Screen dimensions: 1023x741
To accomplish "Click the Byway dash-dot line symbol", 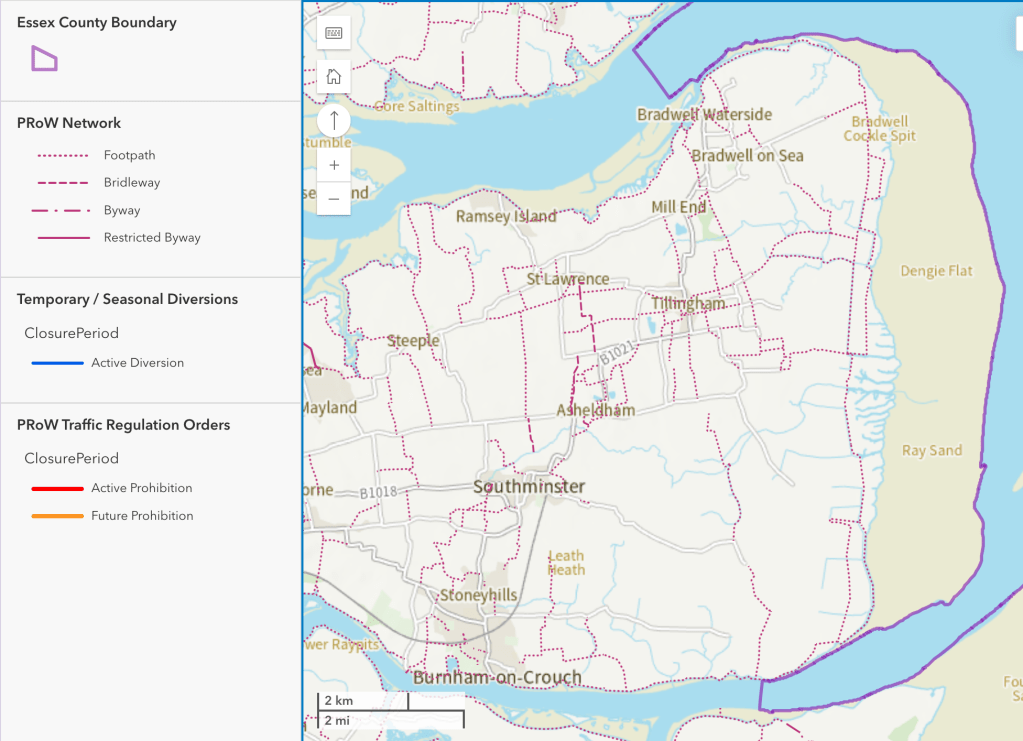I will pyautogui.click(x=62, y=211).
